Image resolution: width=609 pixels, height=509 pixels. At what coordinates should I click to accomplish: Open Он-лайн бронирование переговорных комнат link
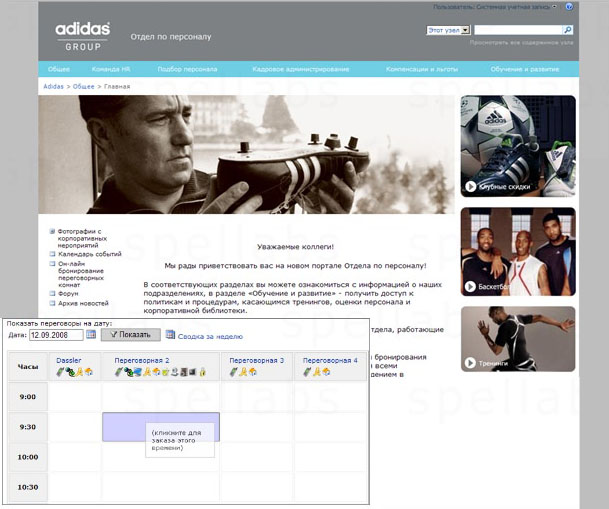pos(81,274)
